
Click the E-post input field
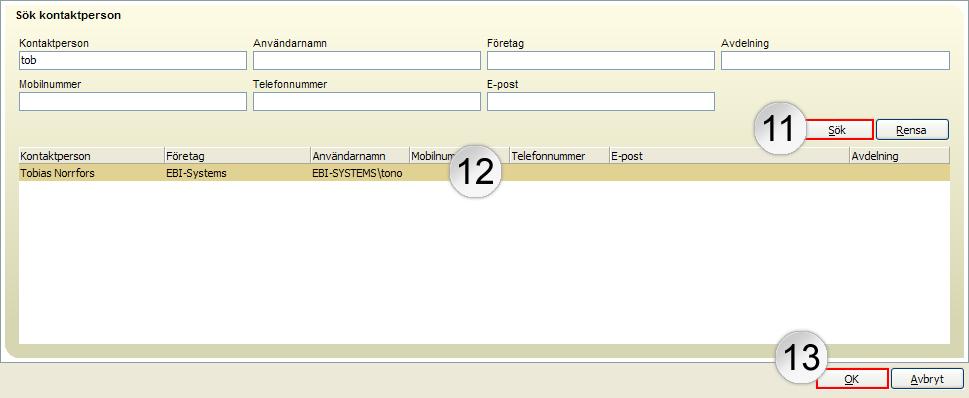tap(601, 101)
